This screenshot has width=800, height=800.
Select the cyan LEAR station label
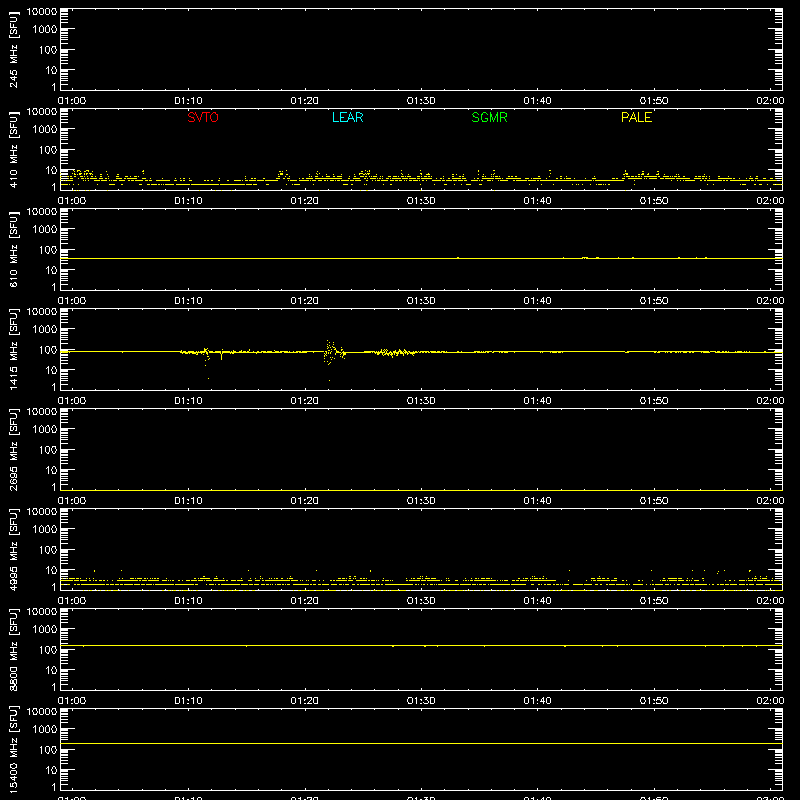click(x=347, y=117)
